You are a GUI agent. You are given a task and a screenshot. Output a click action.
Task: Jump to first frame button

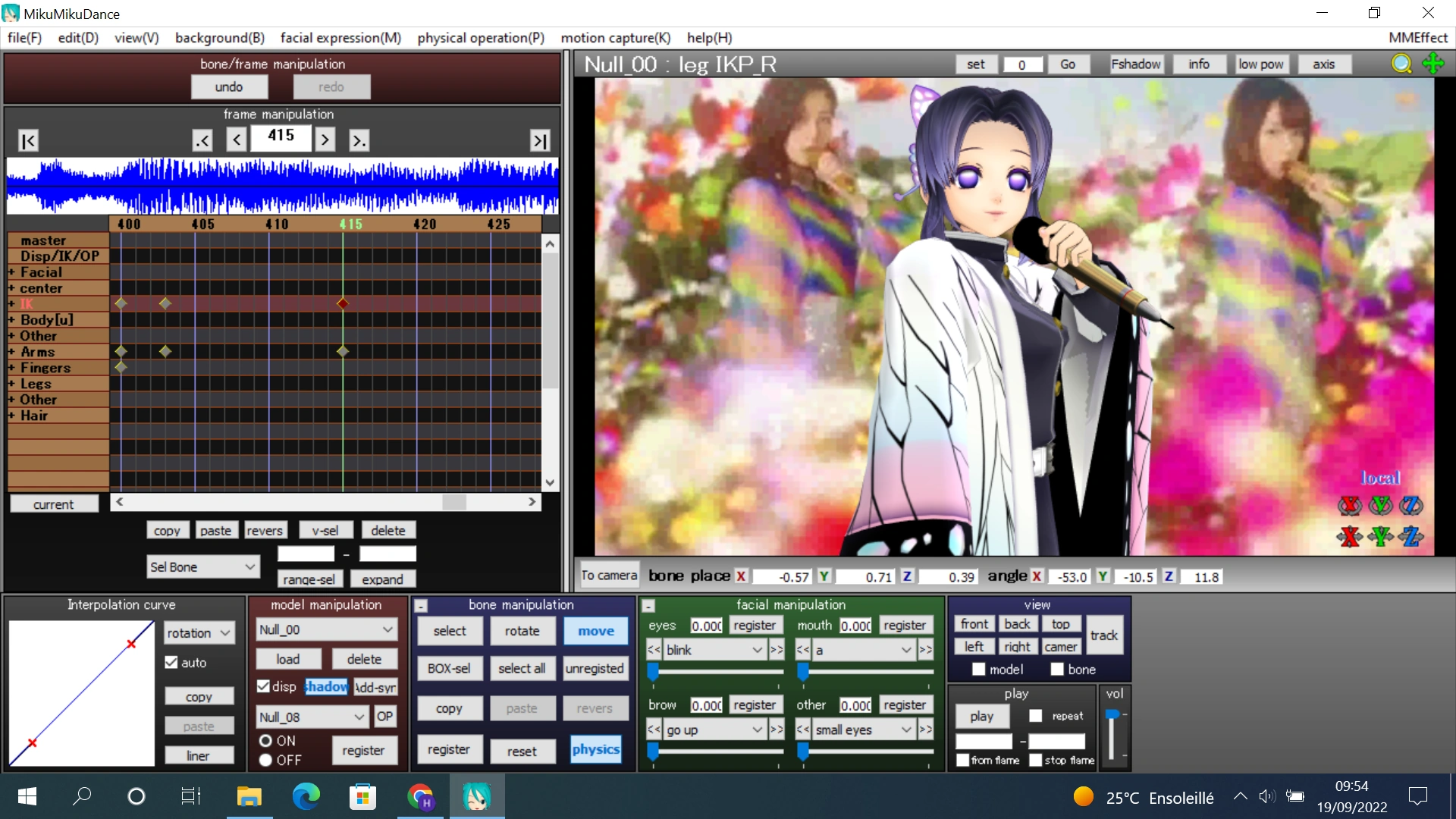(28, 141)
